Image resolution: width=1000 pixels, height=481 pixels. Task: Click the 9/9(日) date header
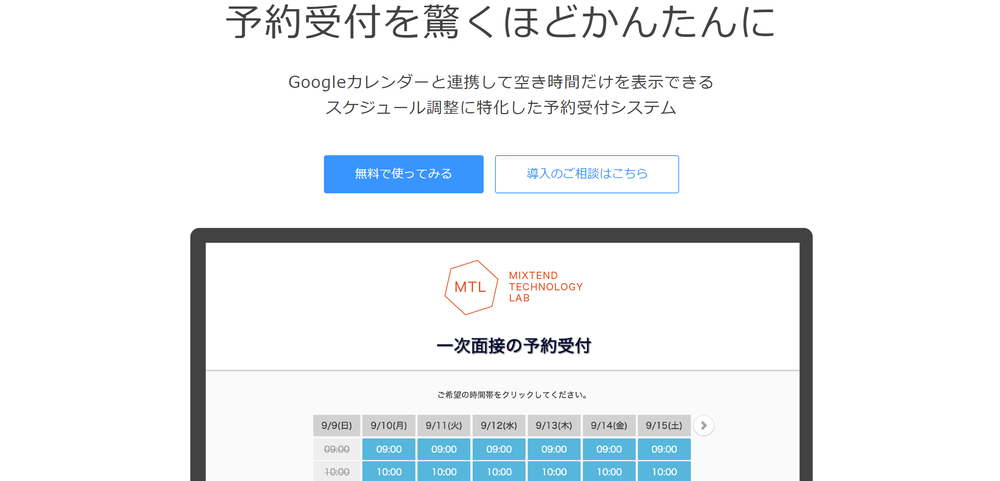(336, 426)
